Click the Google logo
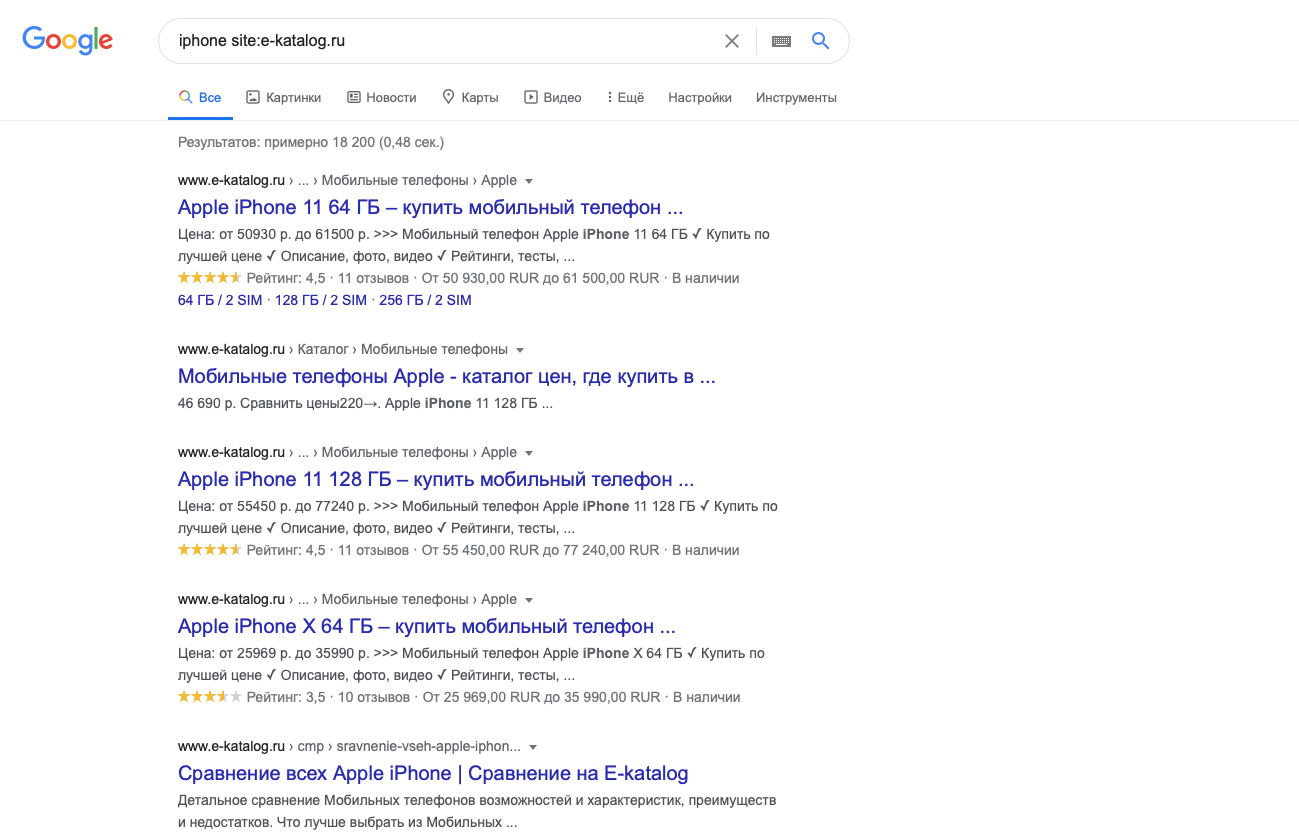 (x=67, y=40)
